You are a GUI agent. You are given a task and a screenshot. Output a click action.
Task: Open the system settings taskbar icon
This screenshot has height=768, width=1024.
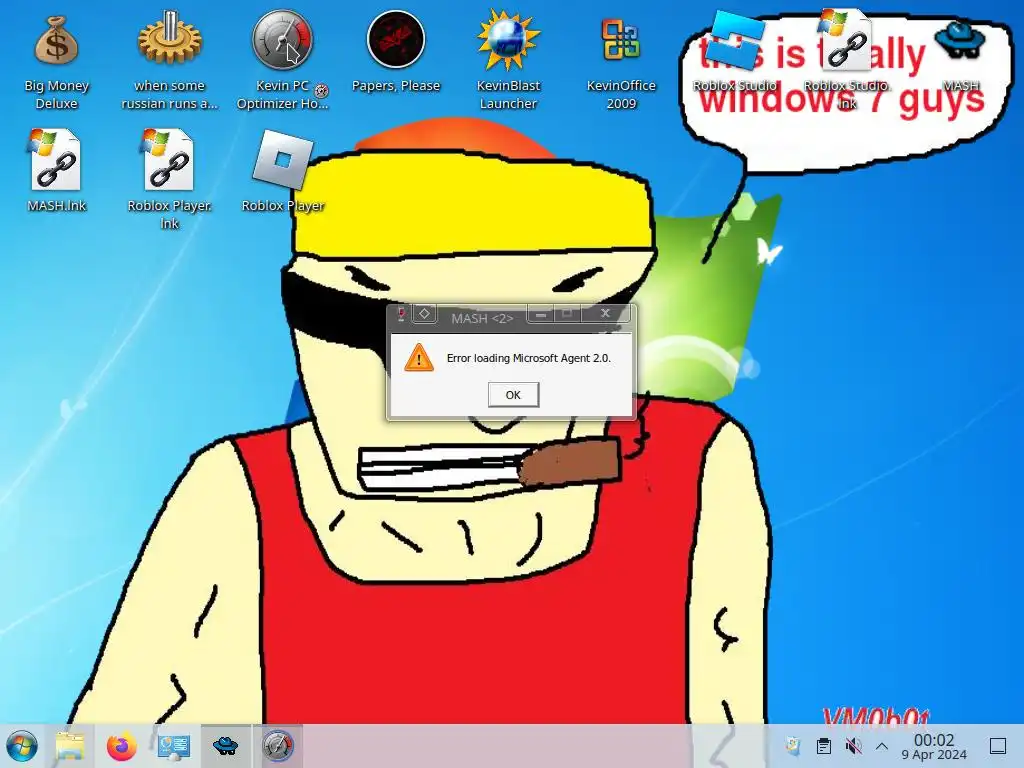[173, 746]
